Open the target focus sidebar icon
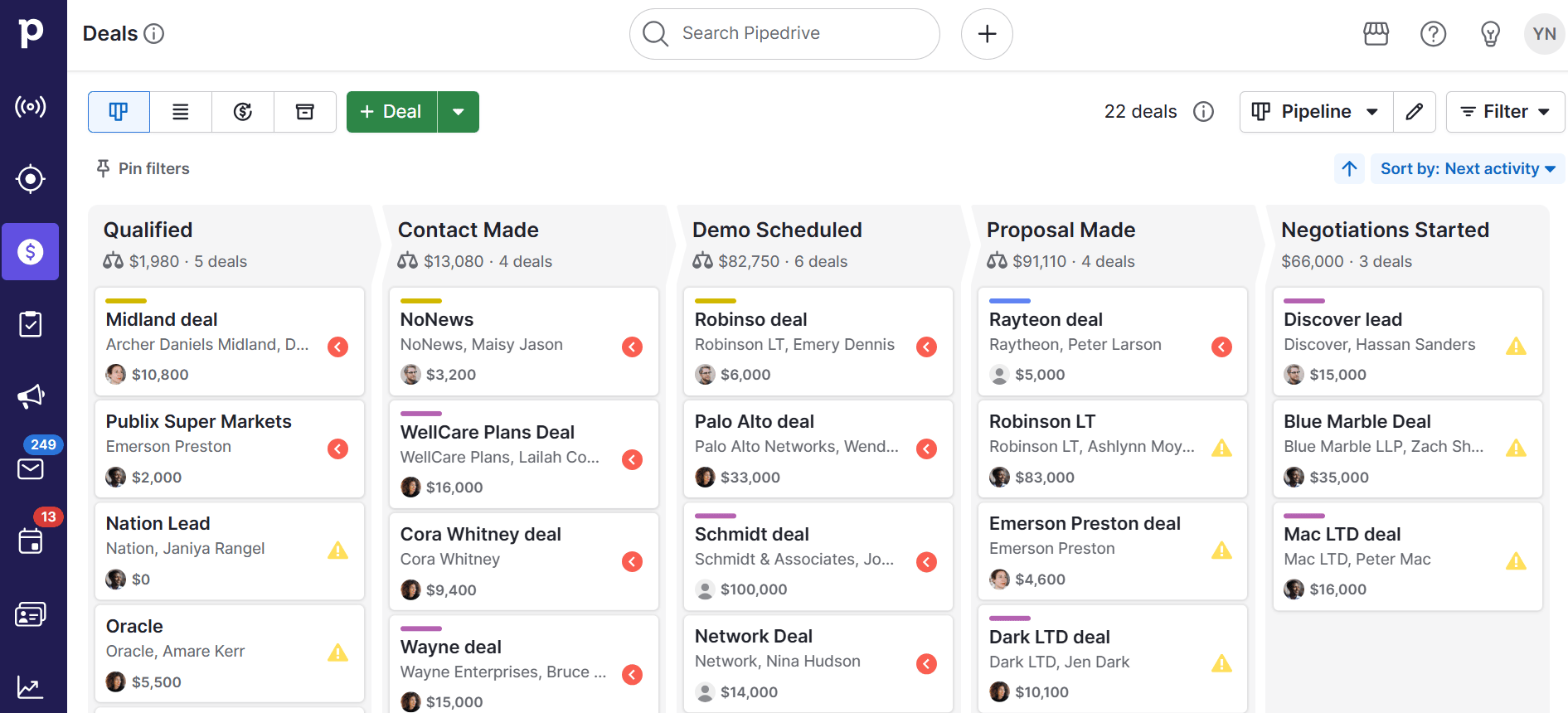The image size is (1568, 713). [x=31, y=179]
